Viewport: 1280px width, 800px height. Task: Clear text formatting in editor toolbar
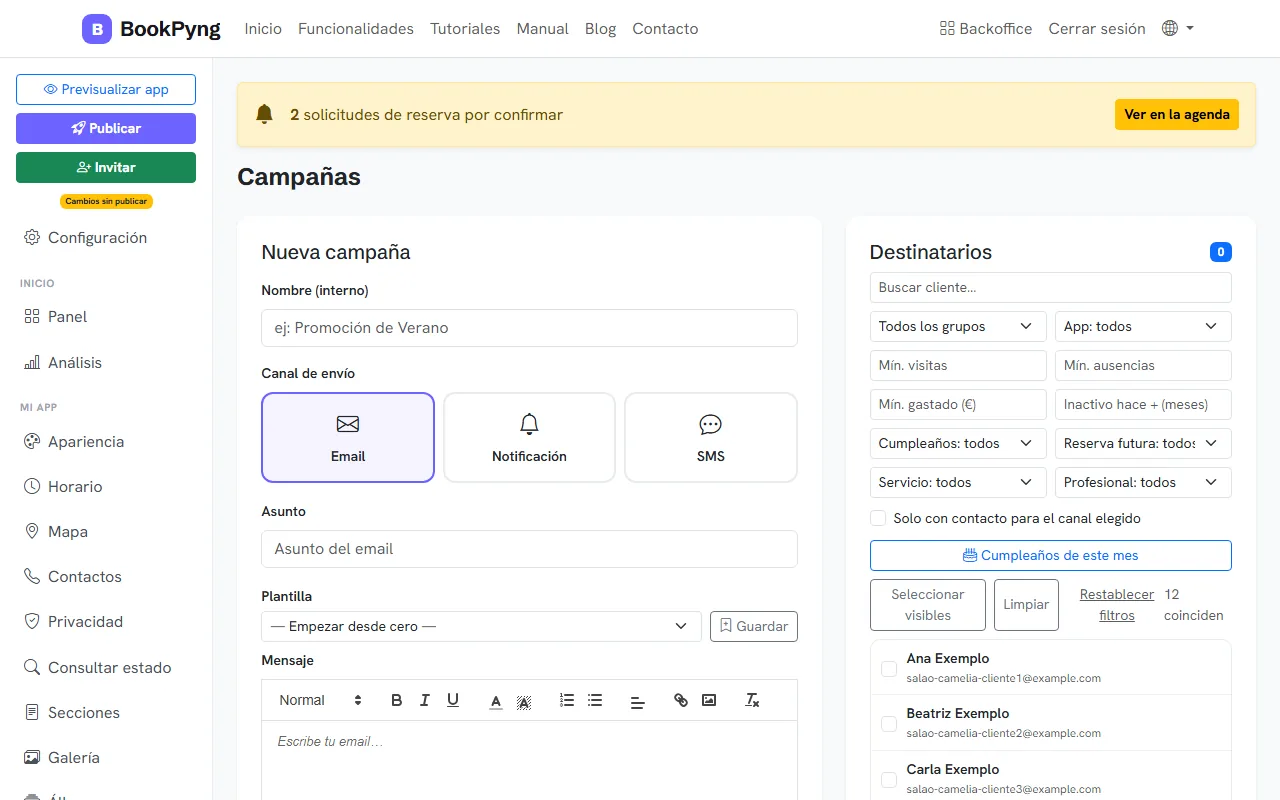(753, 700)
